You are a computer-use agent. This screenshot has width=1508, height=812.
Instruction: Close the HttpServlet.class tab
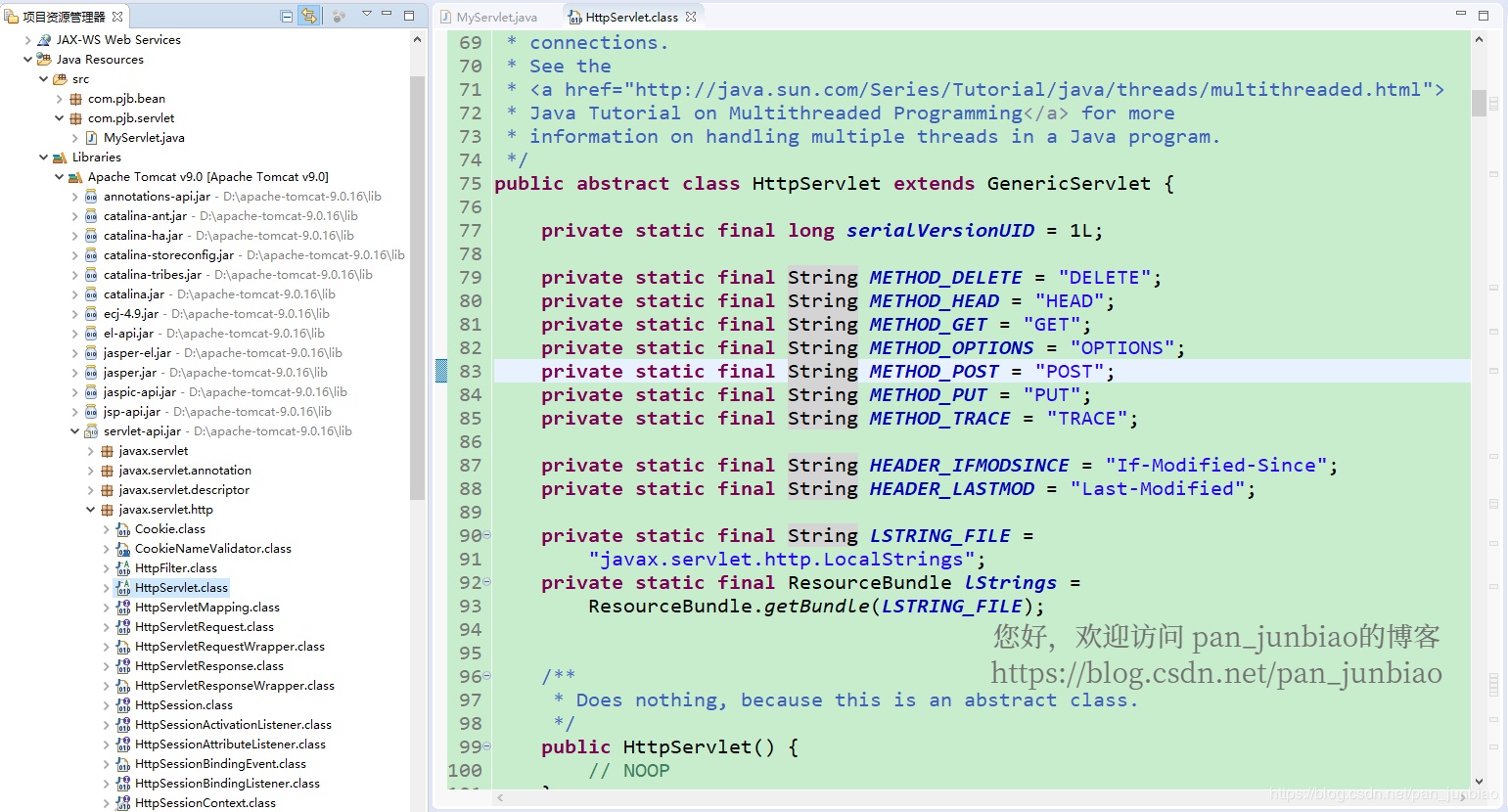click(691, 16)
